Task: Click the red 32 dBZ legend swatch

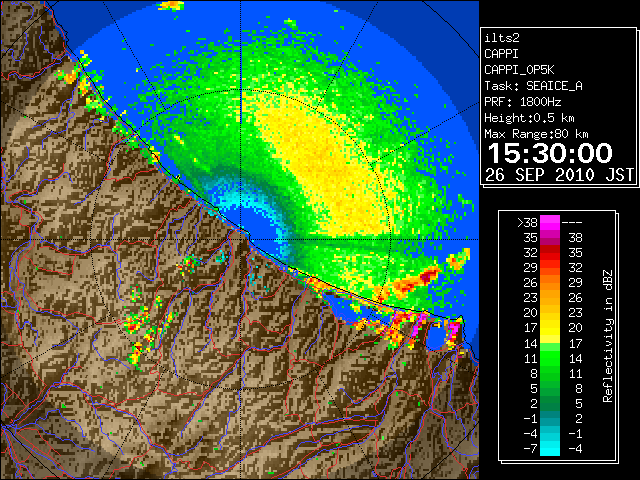Action: (x=550, y=253)
